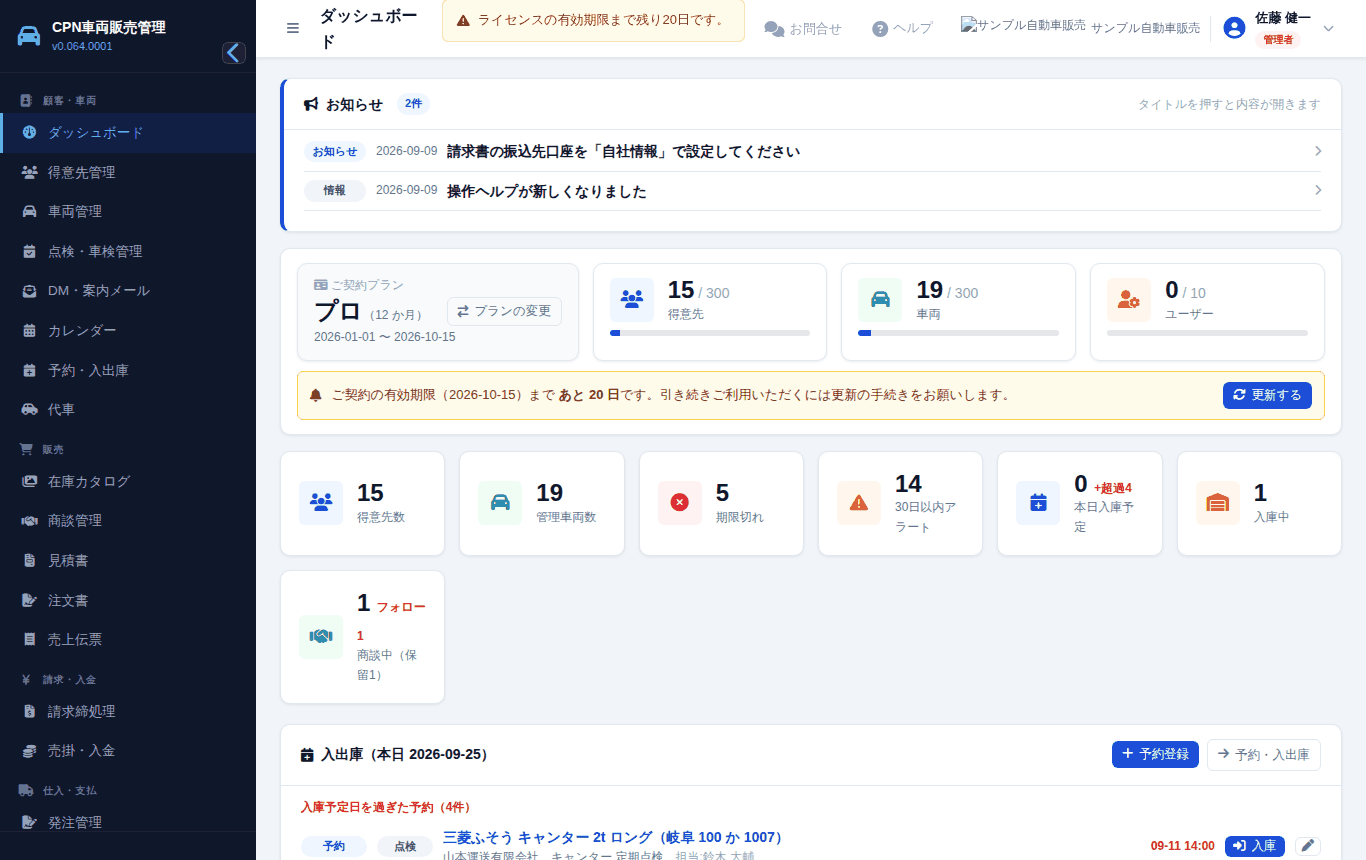Open 商談管理 in the sidebar
Image resolution: width=1366 pixels, height=860 pixels.
click(x=128, y=521)
